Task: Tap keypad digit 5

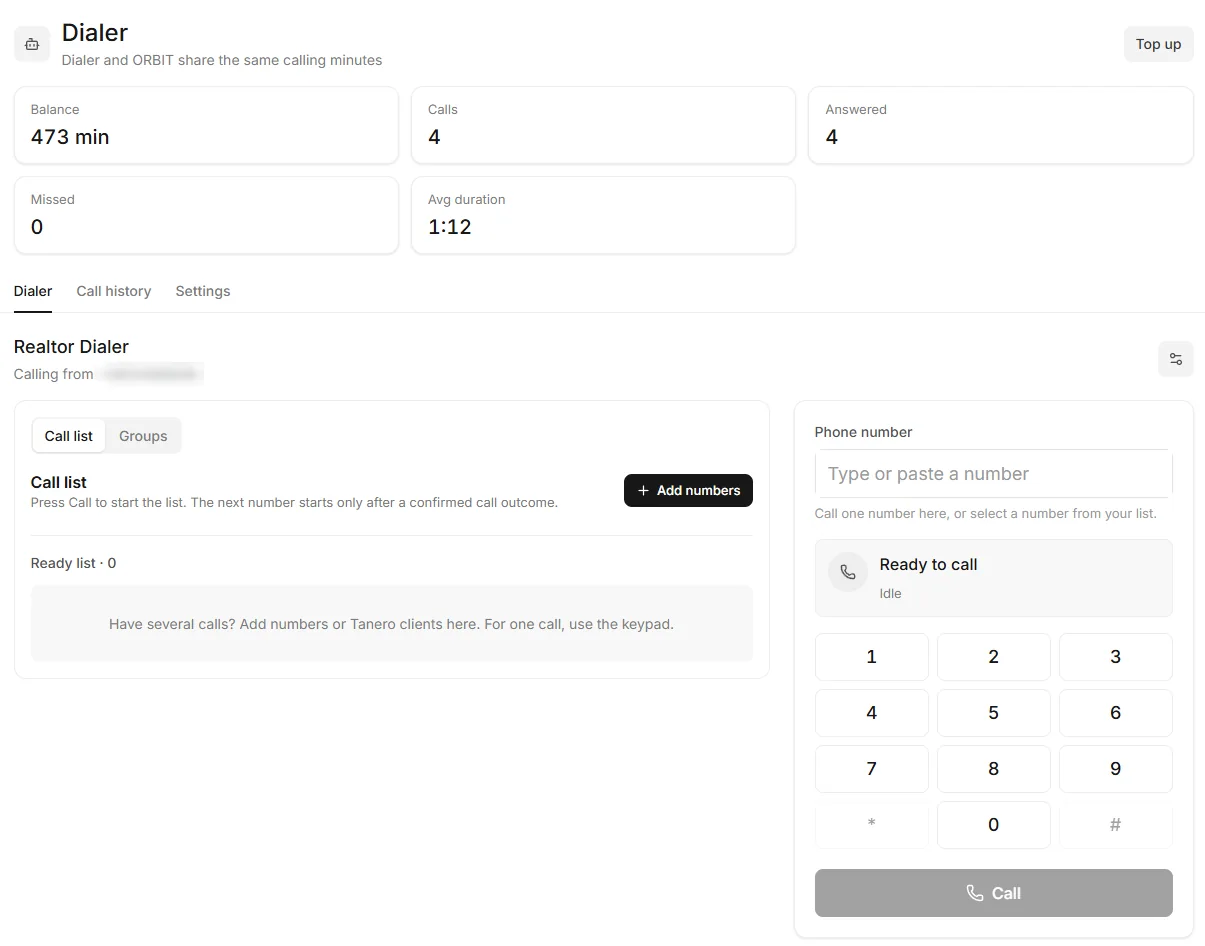Action: pyautogui.click(x=994, y=713)
